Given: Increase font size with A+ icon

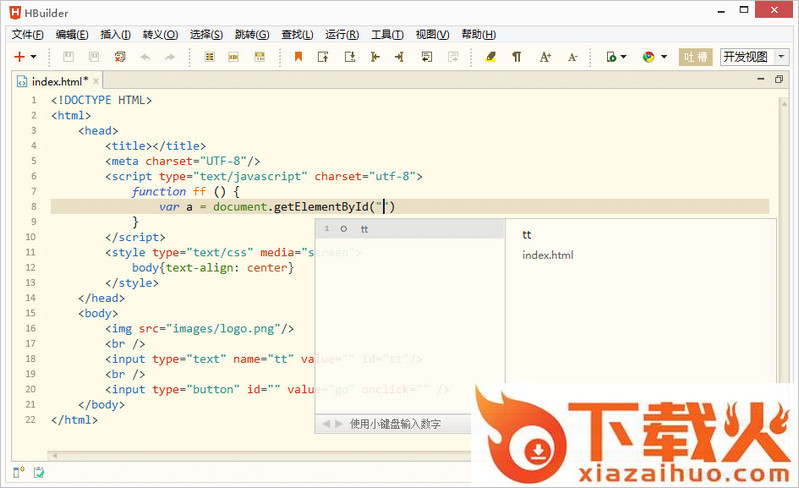Looking at the screenshot, I should (x=545, y=57).
